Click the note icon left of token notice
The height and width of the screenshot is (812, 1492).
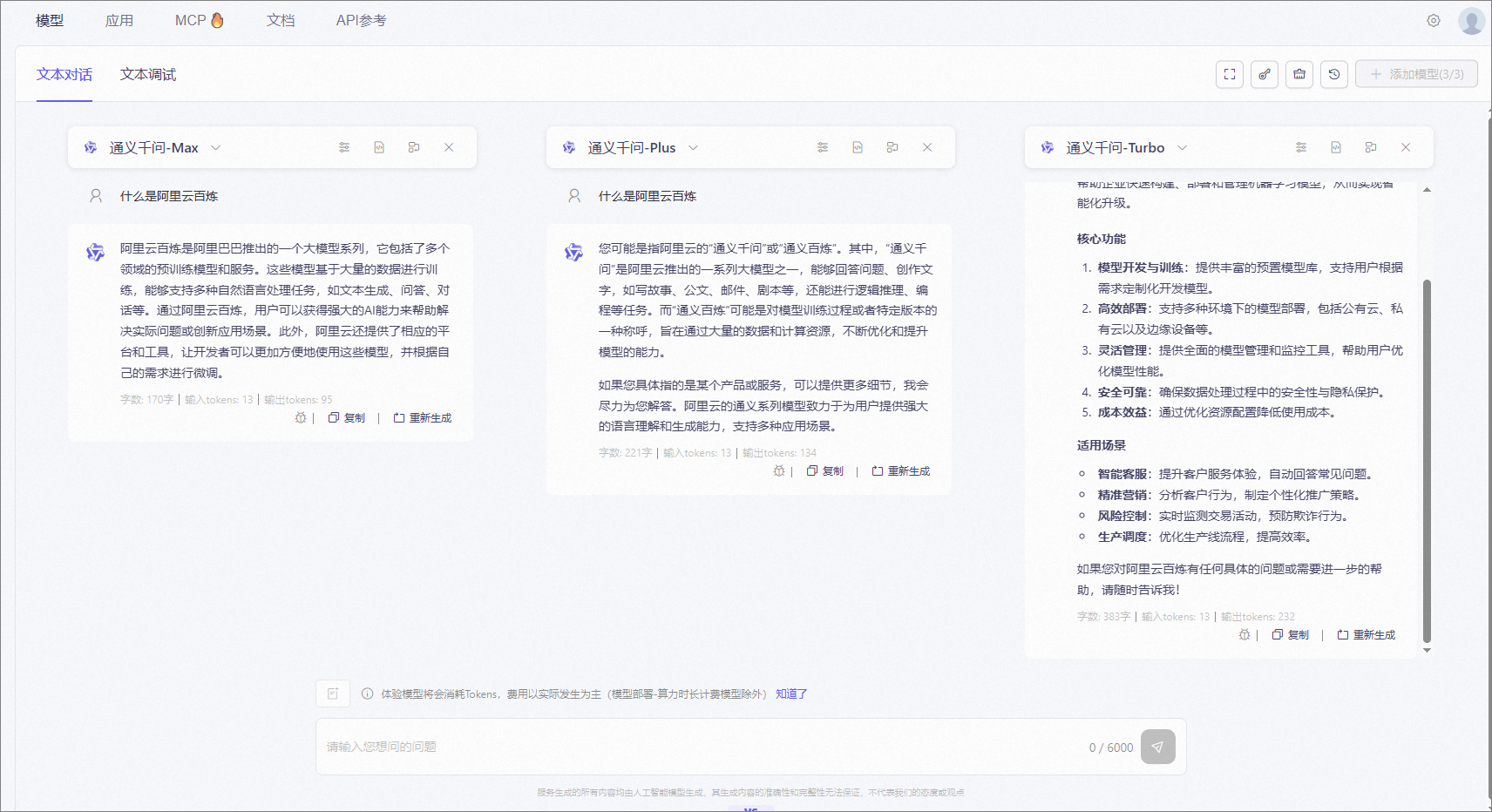click(333, 694)
